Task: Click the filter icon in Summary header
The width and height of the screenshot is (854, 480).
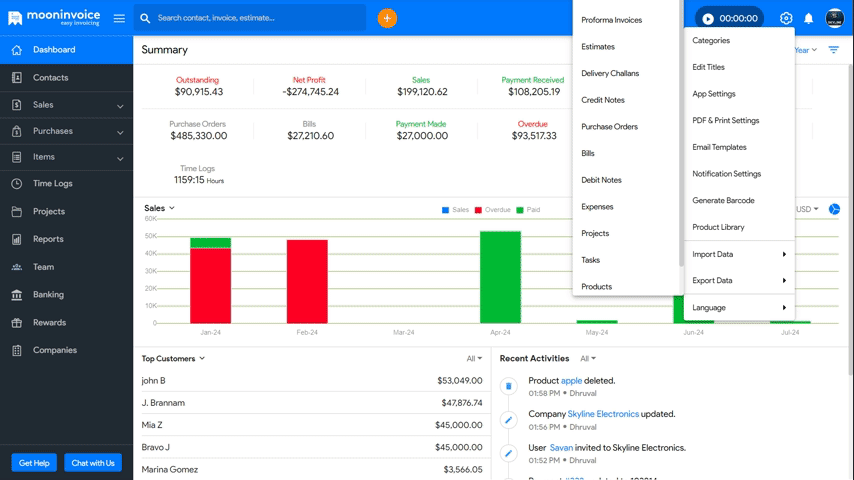Action: click(x=833, y=50)
